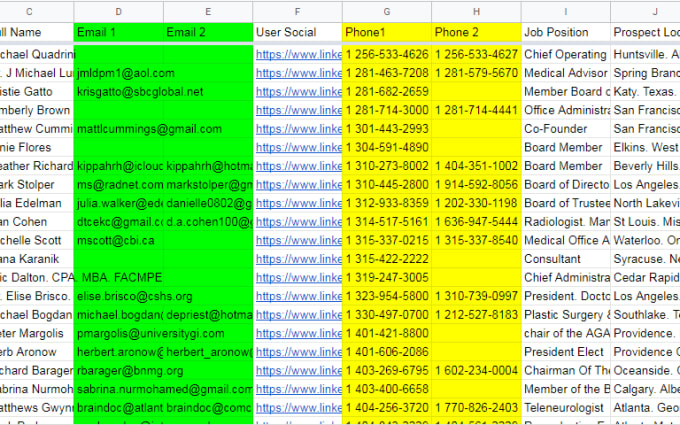The image size is (680, 425).
Task: Select cell mattlcummings@gmail.com
Action: point(118,129)
